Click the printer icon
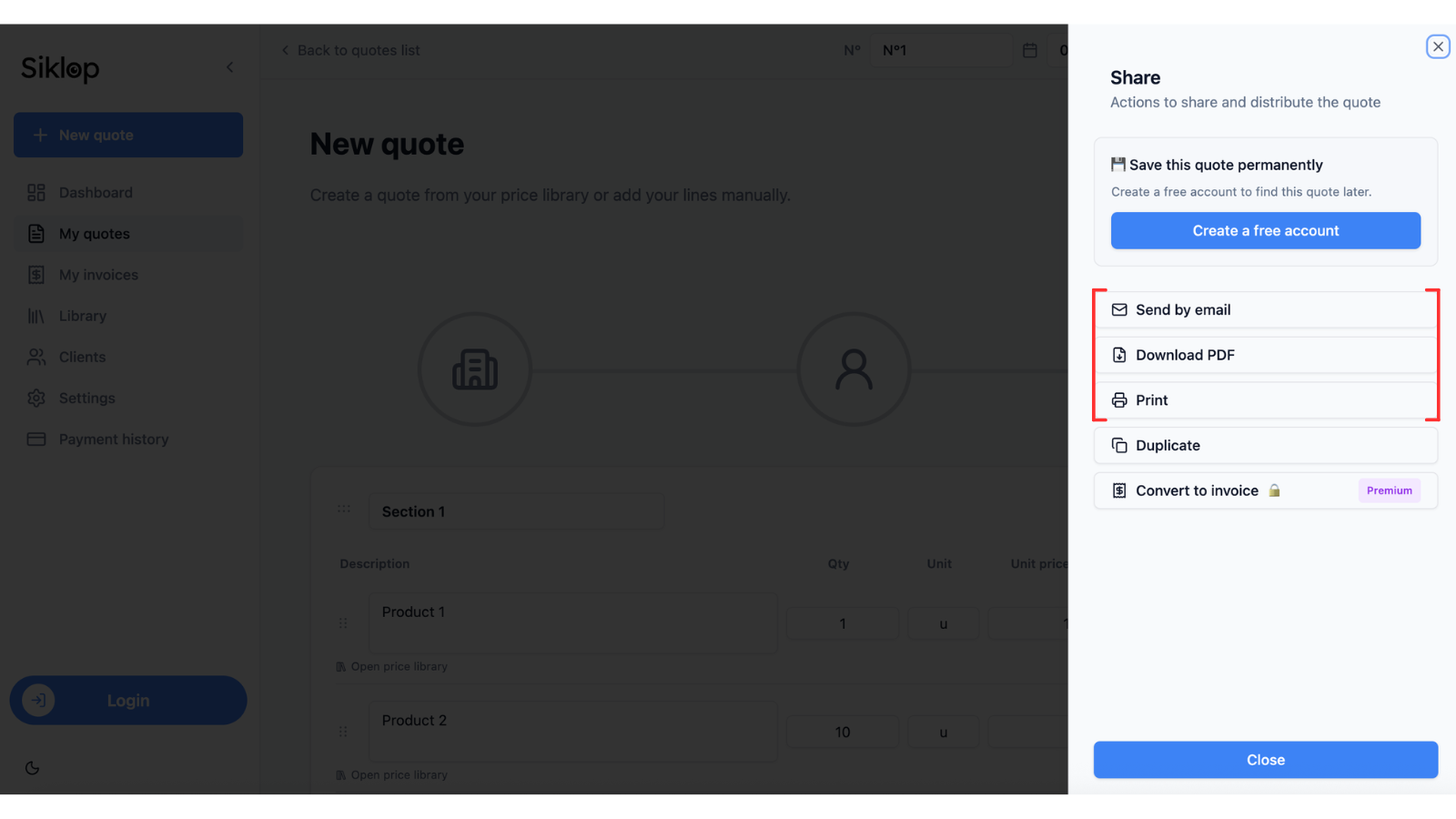The image size is (1456, 819). point(1119,400)
